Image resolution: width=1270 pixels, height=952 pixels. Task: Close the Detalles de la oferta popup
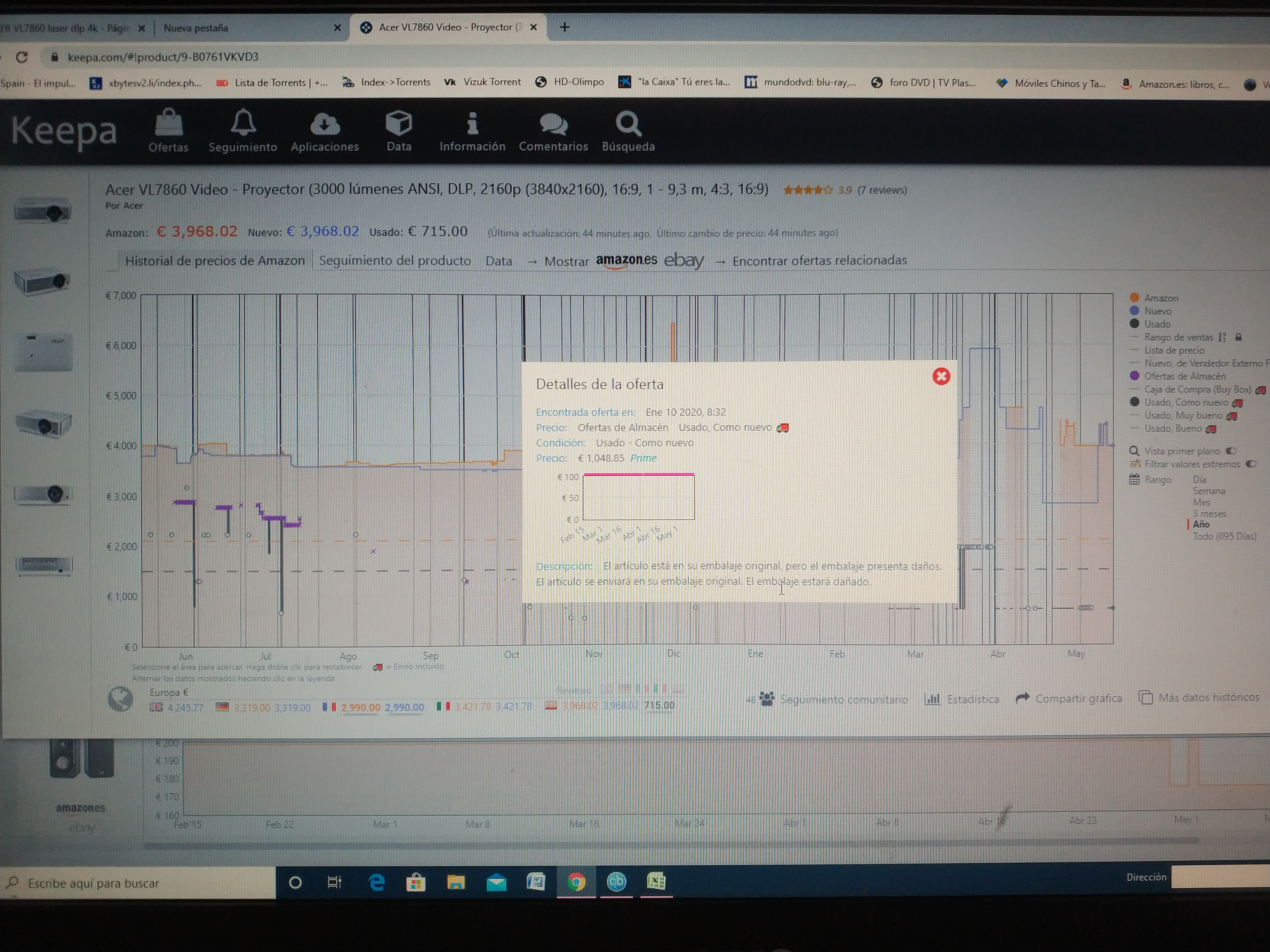click(x=941, y=376)
